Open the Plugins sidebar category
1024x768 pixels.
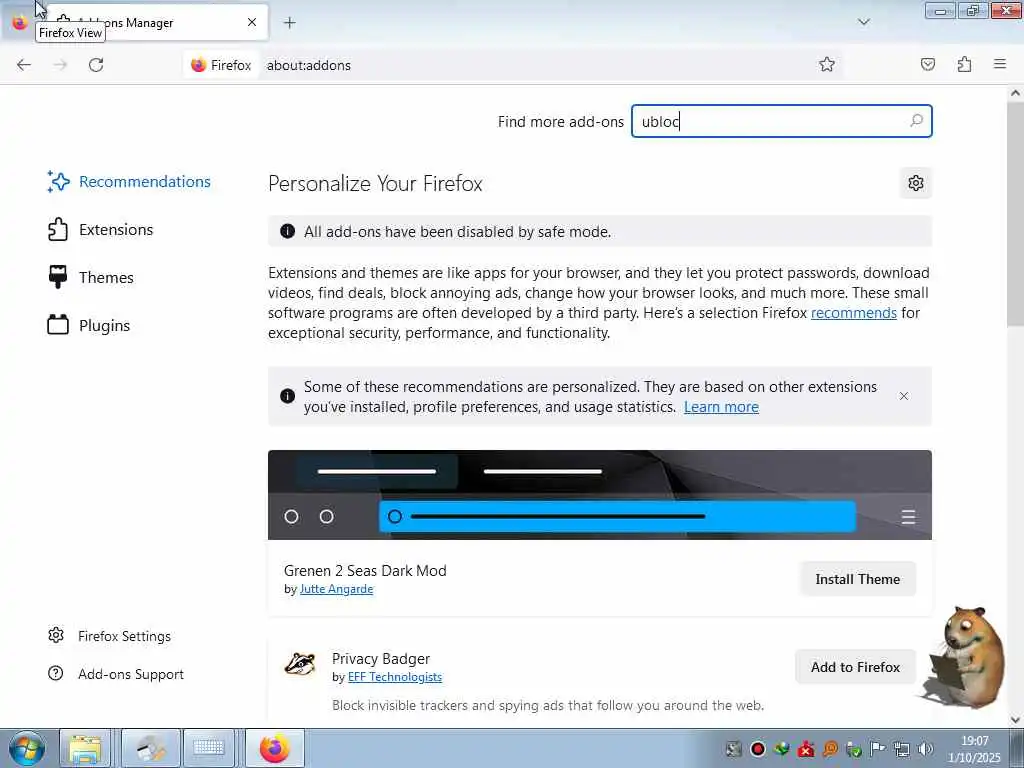[x=89, y=325]
